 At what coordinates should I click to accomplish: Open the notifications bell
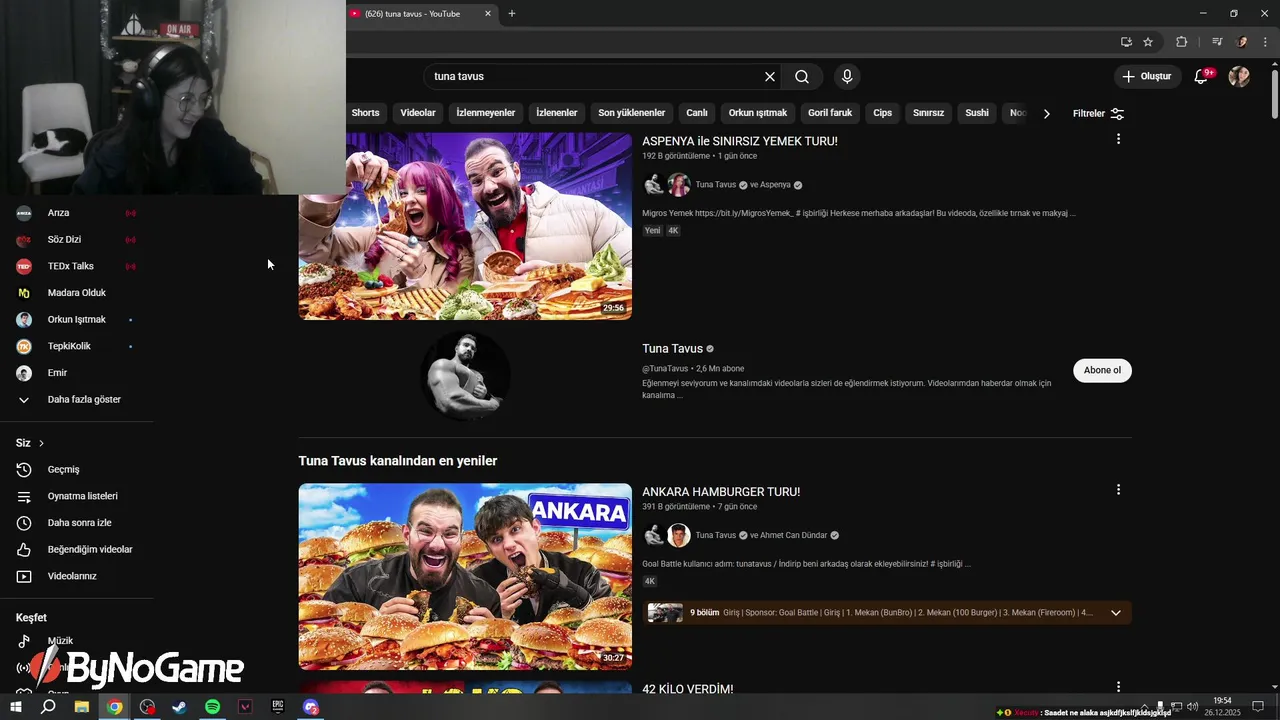click(1202, 77)
